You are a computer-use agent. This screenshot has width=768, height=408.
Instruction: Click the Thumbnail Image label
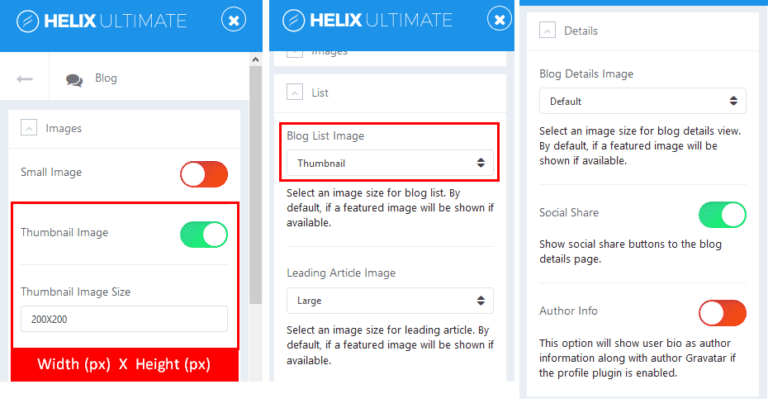click(64, 233)
